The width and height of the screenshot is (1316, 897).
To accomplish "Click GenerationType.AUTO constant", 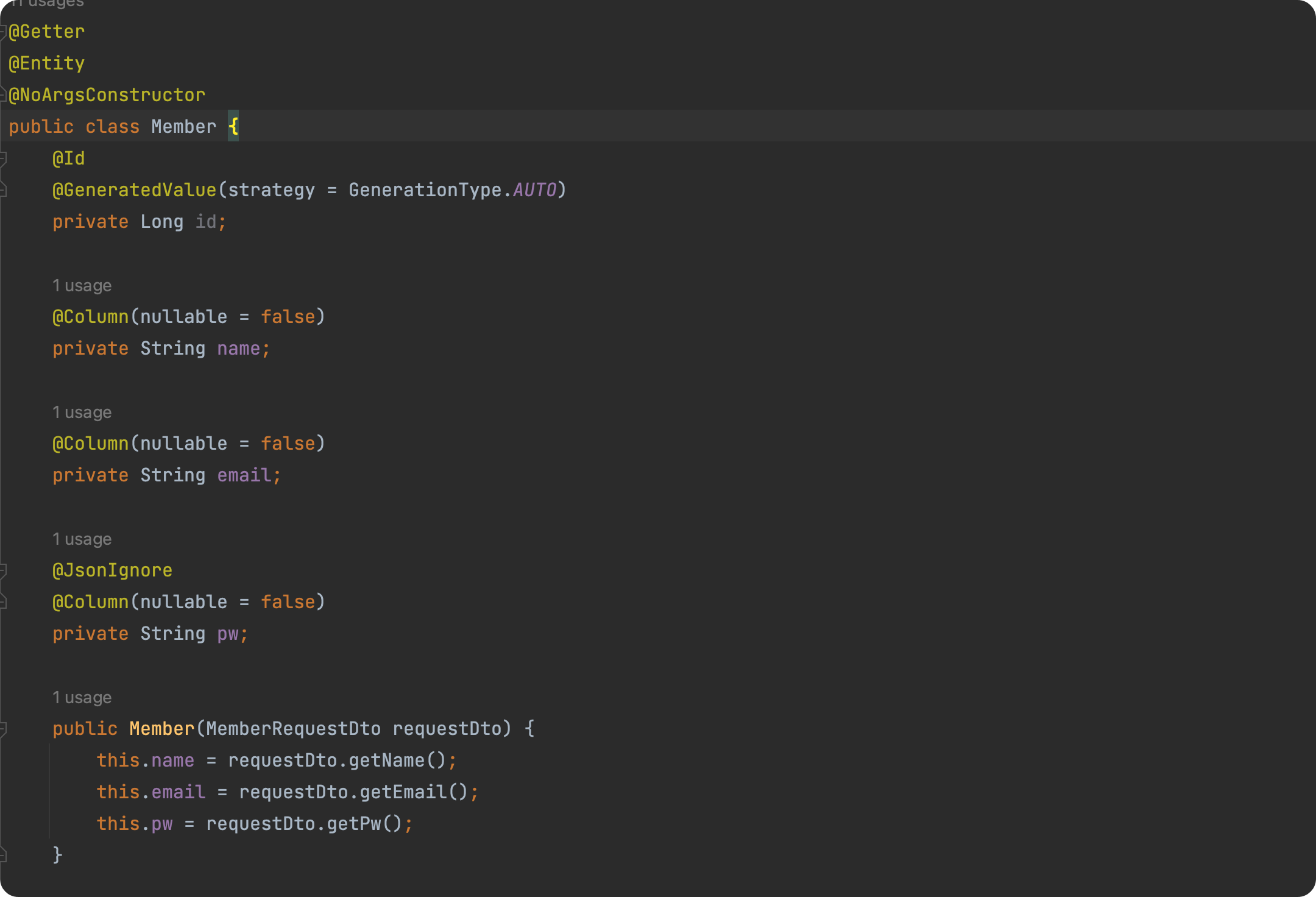I will click(534, 190).
